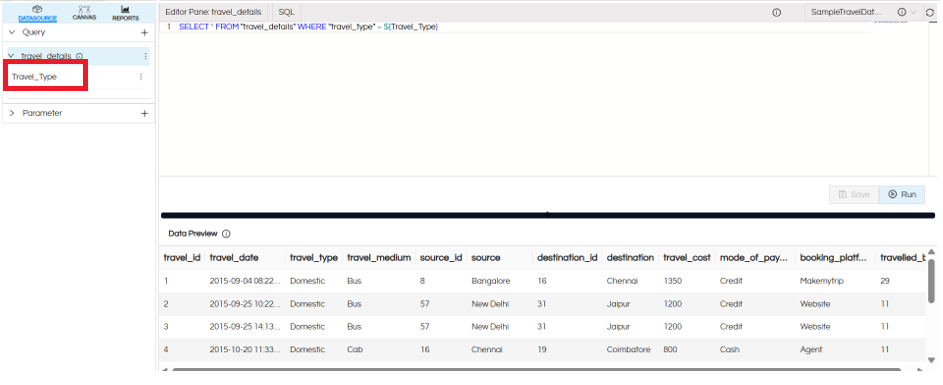Screen dimensions: 943x385
Task: Click the travel_medium column header
Action: 379,257
